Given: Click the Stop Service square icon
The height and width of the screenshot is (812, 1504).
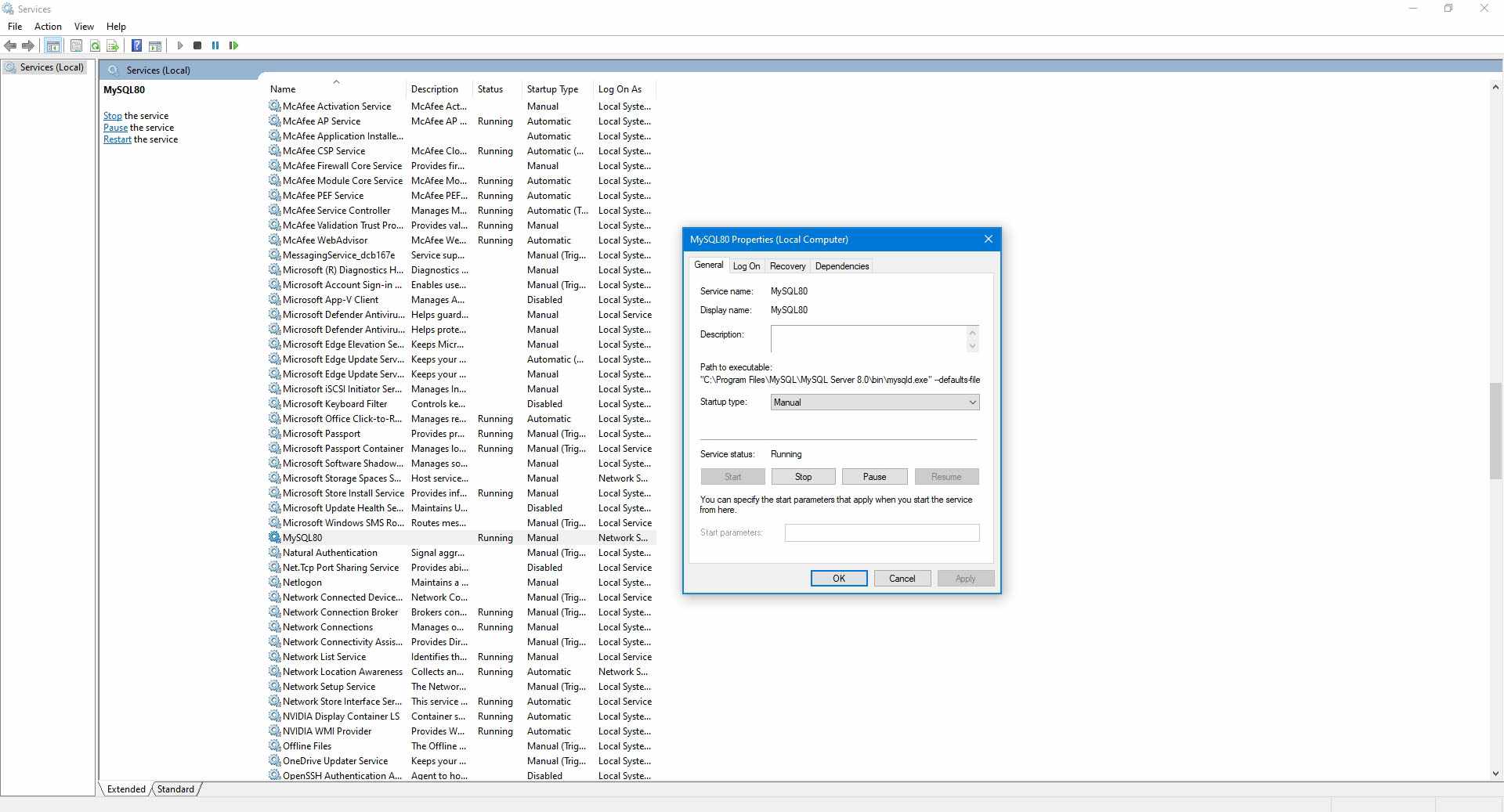Looking at the screenshot, I should (x=197, y=45).
